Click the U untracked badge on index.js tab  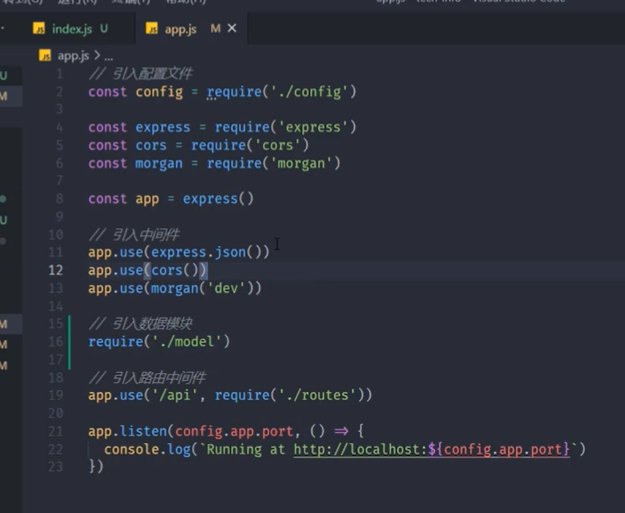(104, 29)
